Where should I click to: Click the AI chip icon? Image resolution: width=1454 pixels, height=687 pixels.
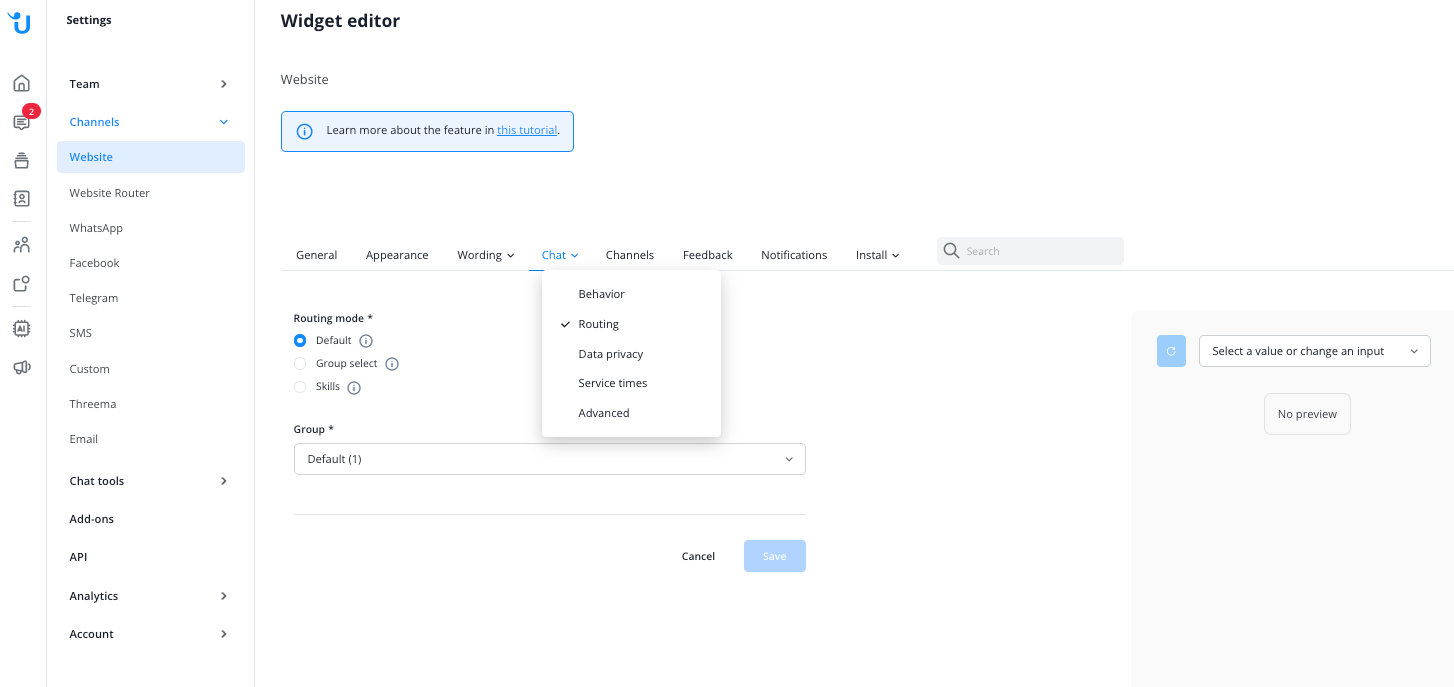[x=21, y=328]
